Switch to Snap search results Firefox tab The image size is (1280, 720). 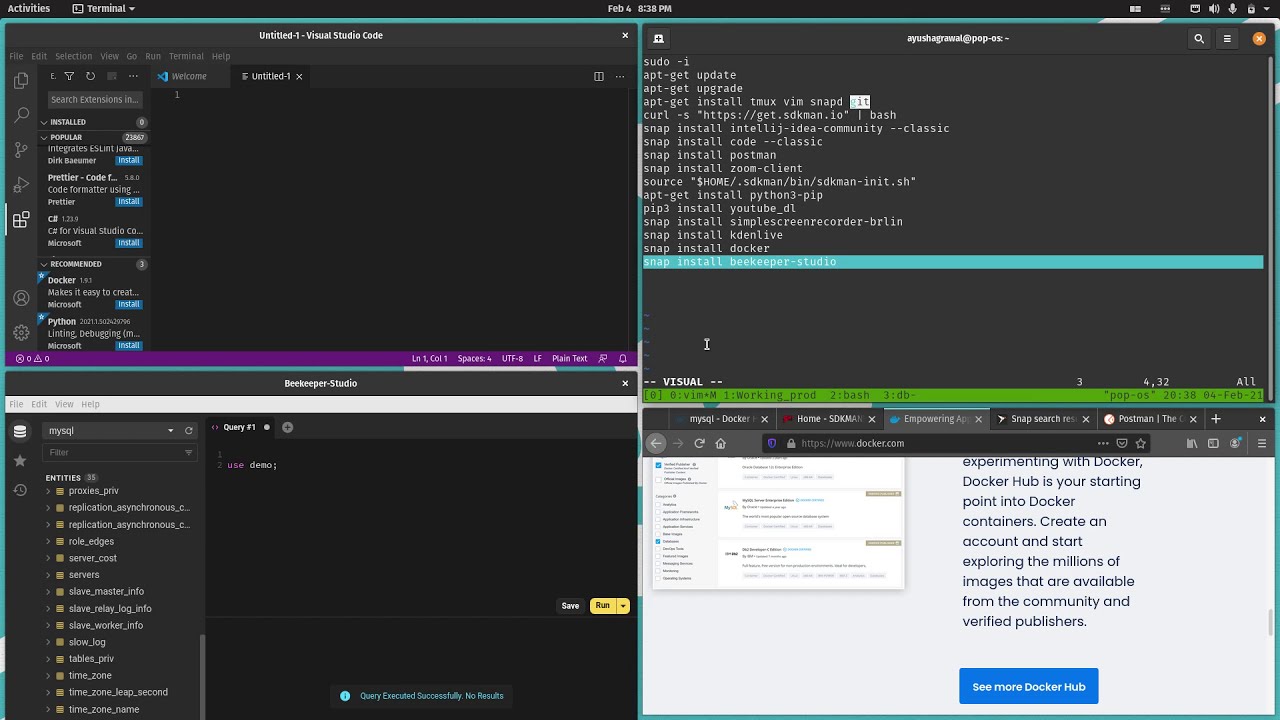[1041, 419]
